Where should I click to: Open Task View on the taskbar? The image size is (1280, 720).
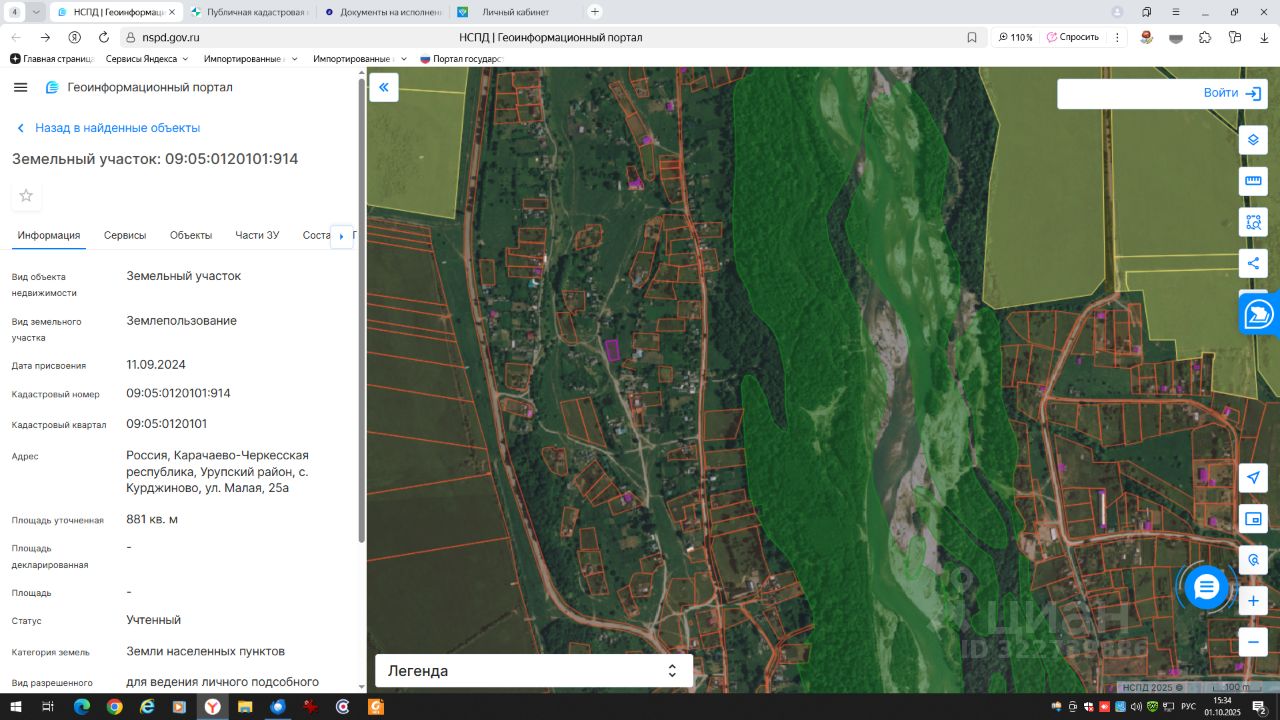(x=47, y=706)
